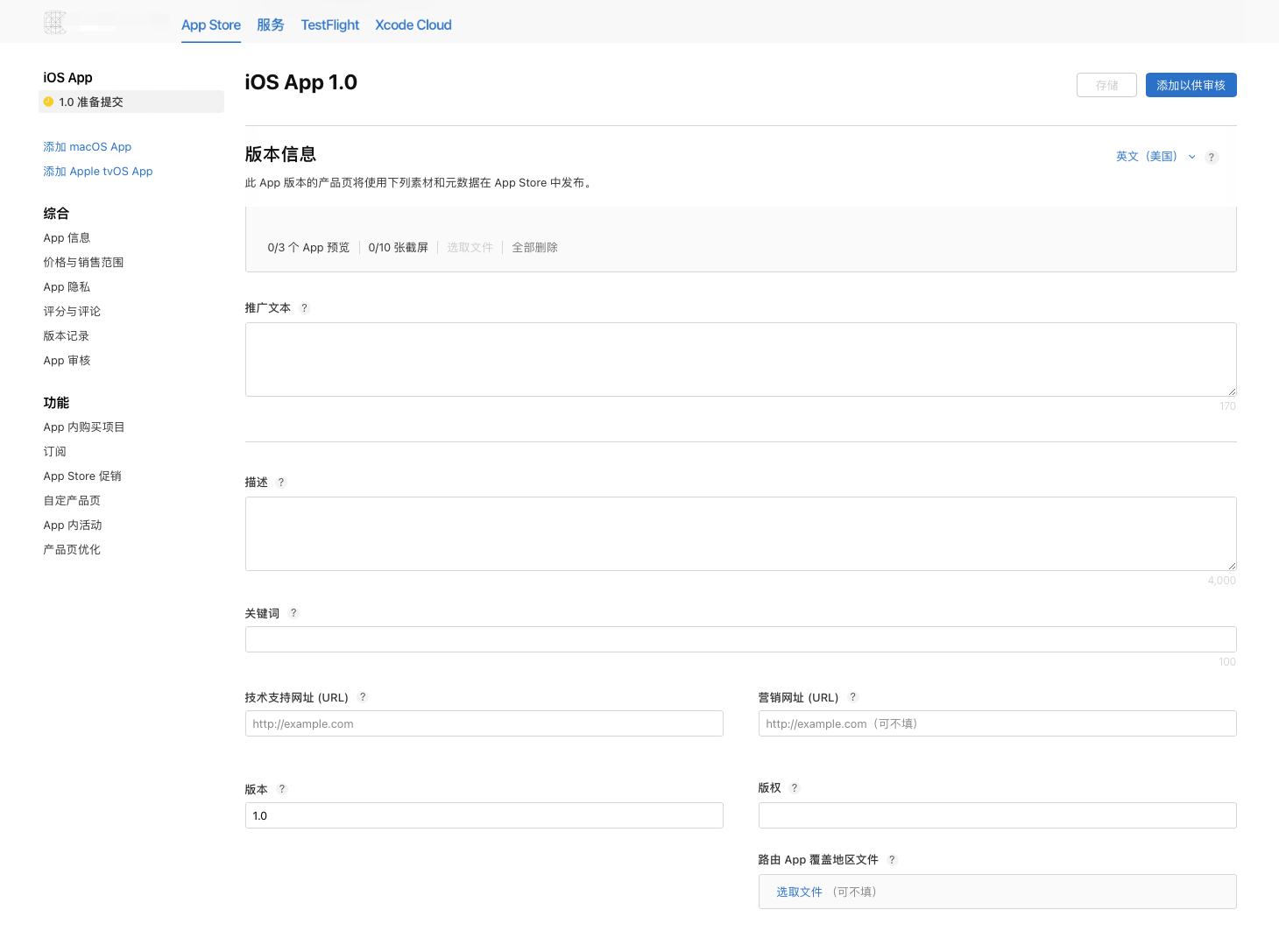Click the iOS App 1.0 page title
Viewport: 1279px width, 952px height.
click(300, 82)
